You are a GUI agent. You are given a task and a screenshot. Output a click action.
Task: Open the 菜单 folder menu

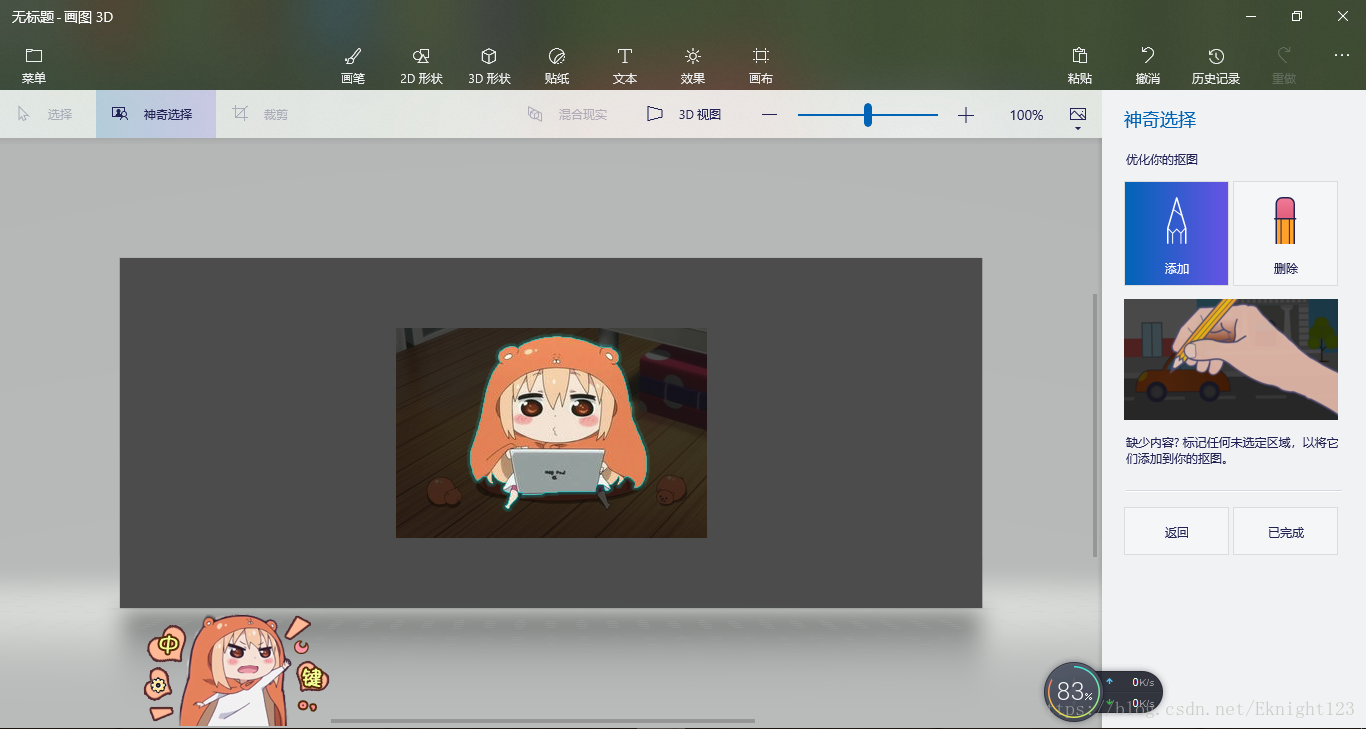[x=34, y=65]
